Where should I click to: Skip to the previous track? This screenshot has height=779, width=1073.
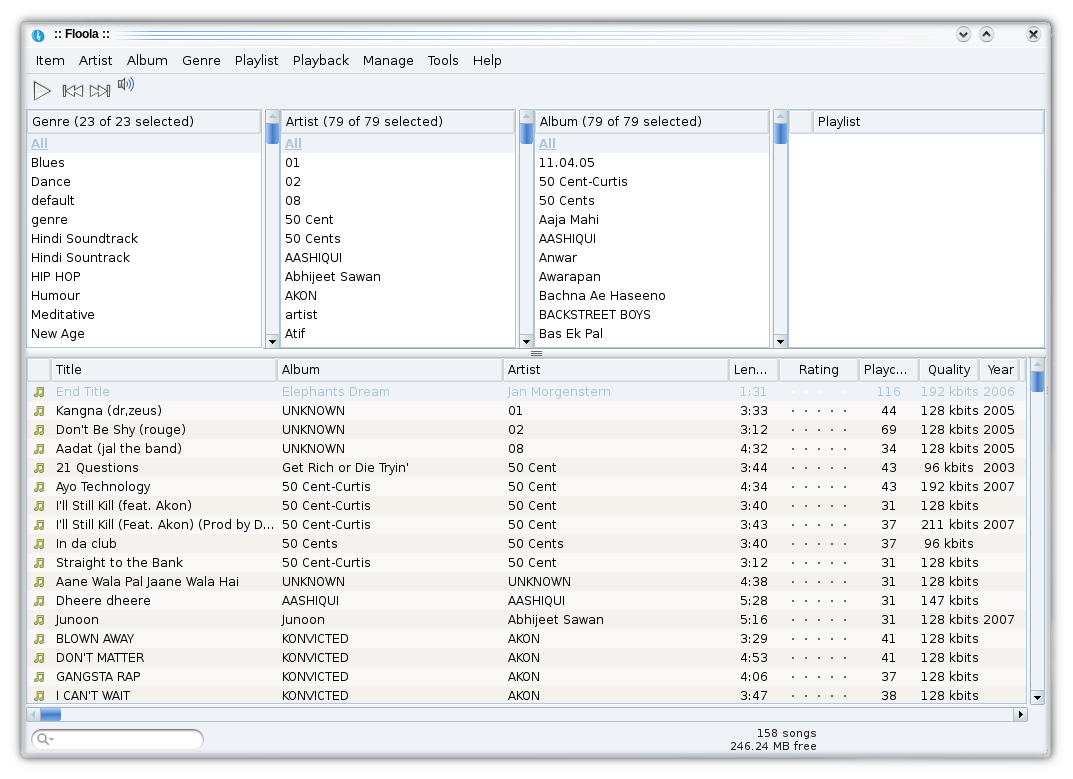[72, 91]
